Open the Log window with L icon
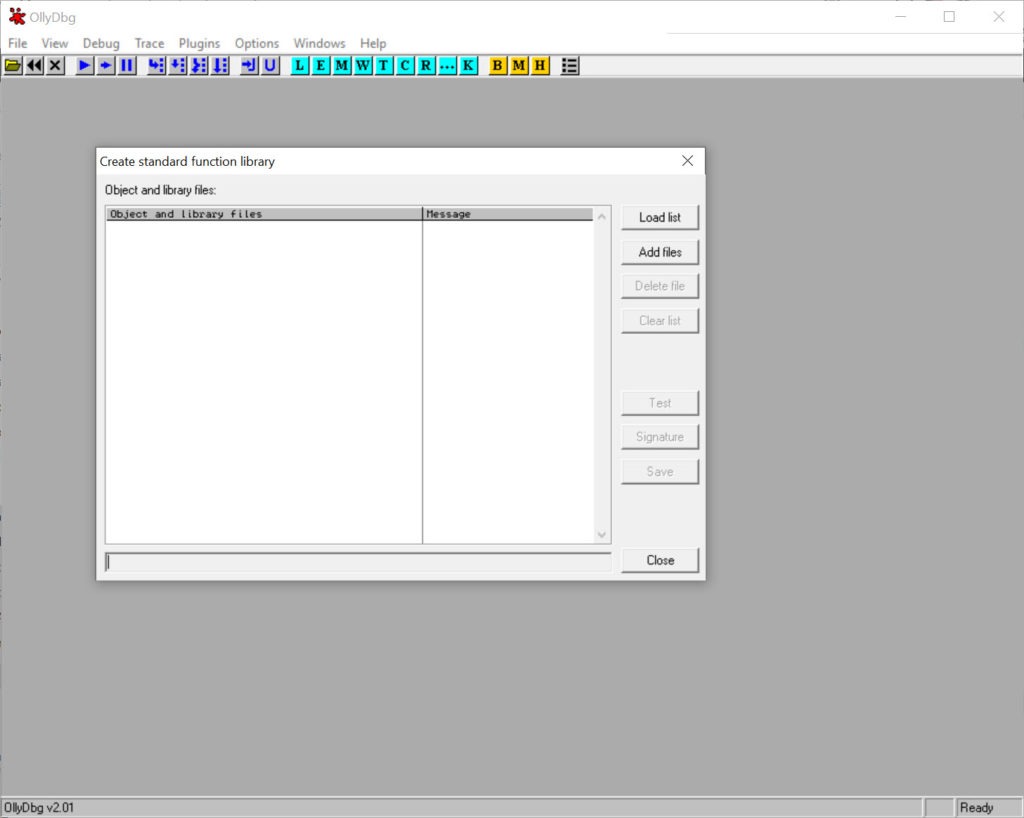This screenshot has height=818, width=1024. point(300,65)
